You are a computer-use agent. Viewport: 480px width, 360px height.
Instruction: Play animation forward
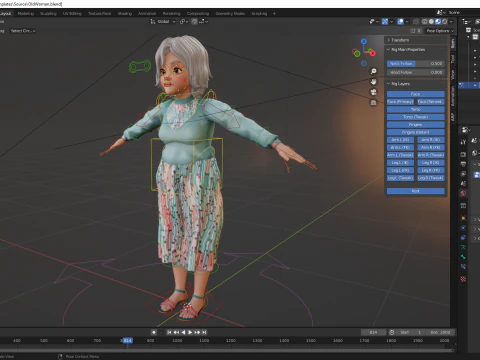190,332
